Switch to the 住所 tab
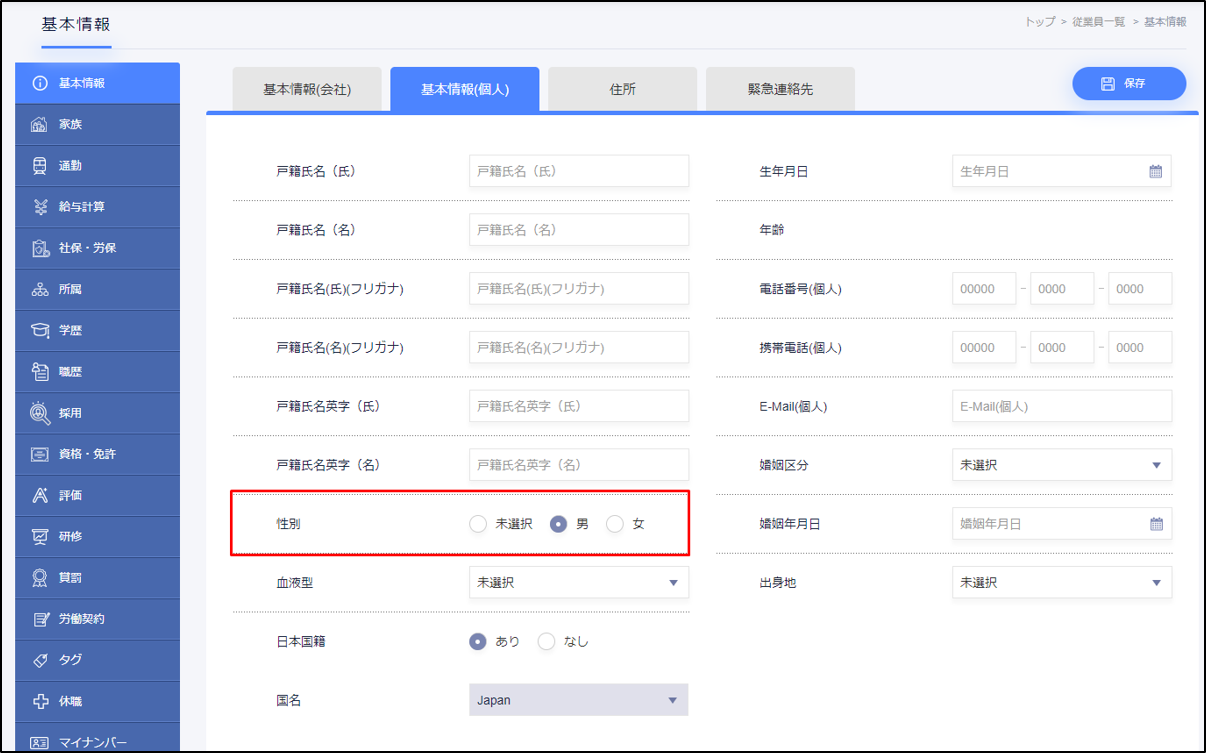 [x=622, y=89]
